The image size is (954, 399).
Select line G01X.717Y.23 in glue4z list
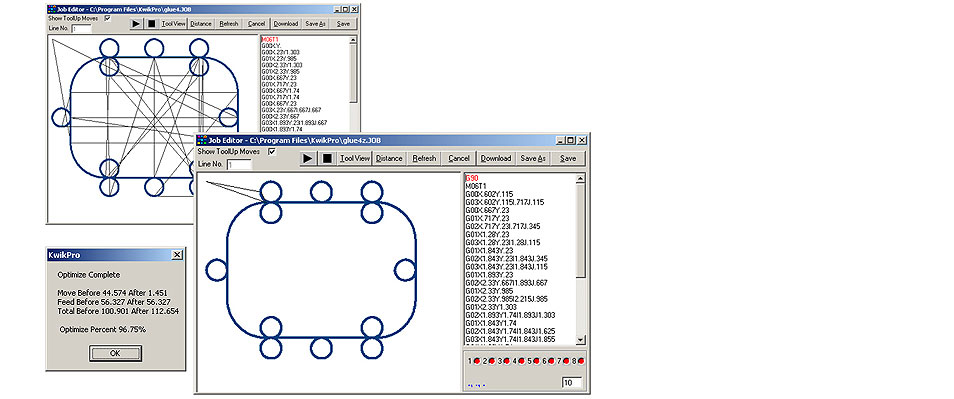[x=487, y=218]
